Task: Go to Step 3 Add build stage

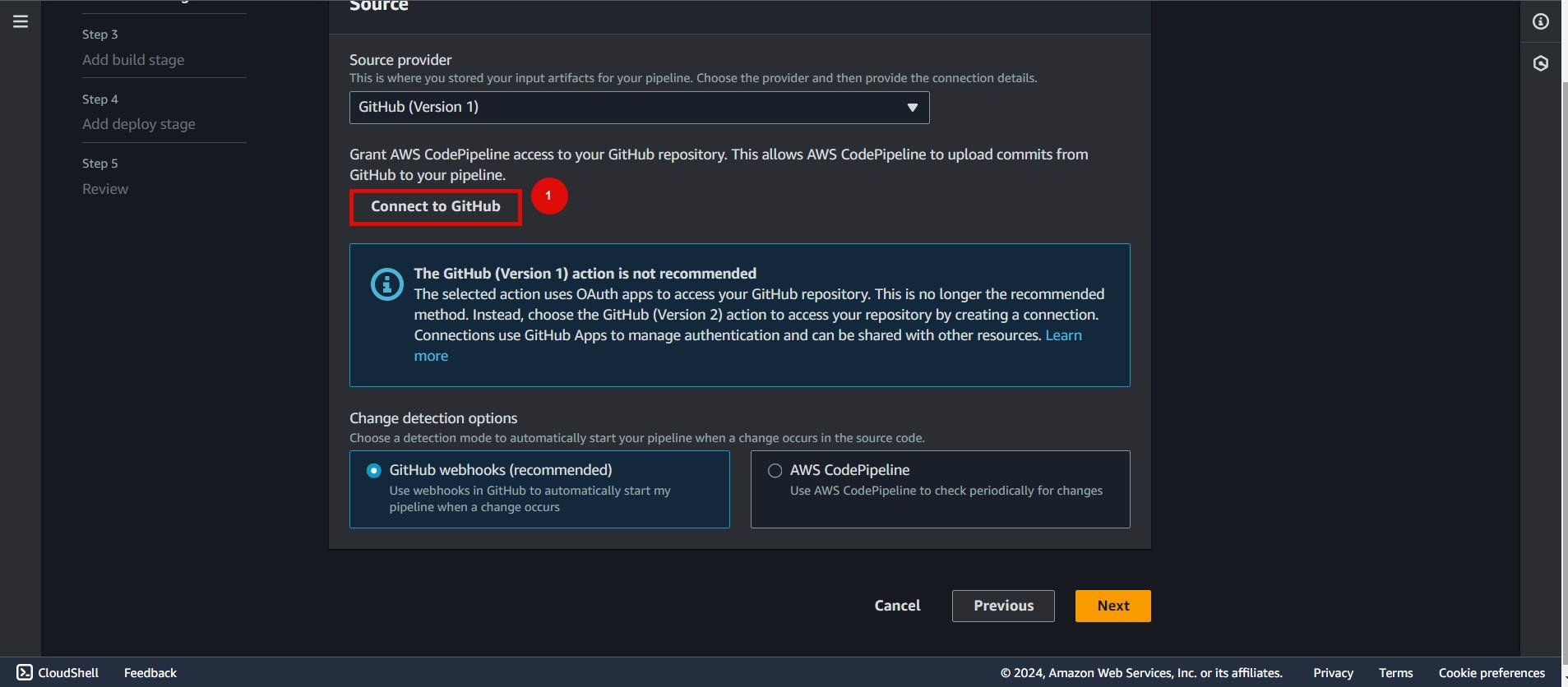Action: pyautogui.click(x=133, y=59)
